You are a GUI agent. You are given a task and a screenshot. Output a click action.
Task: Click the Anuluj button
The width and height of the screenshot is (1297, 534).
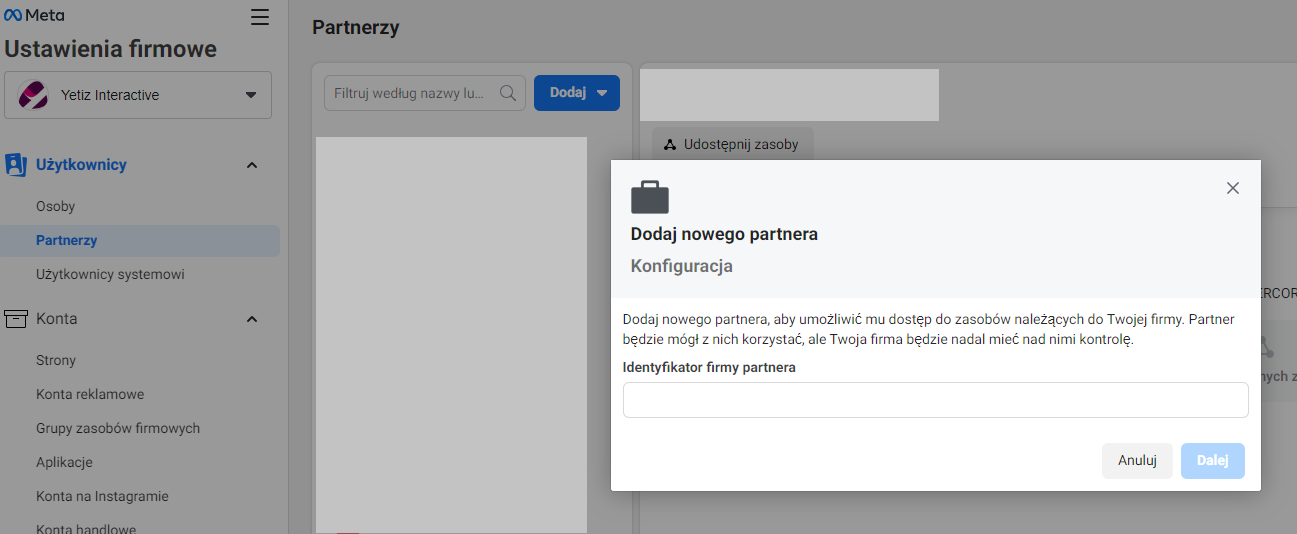1137,460
